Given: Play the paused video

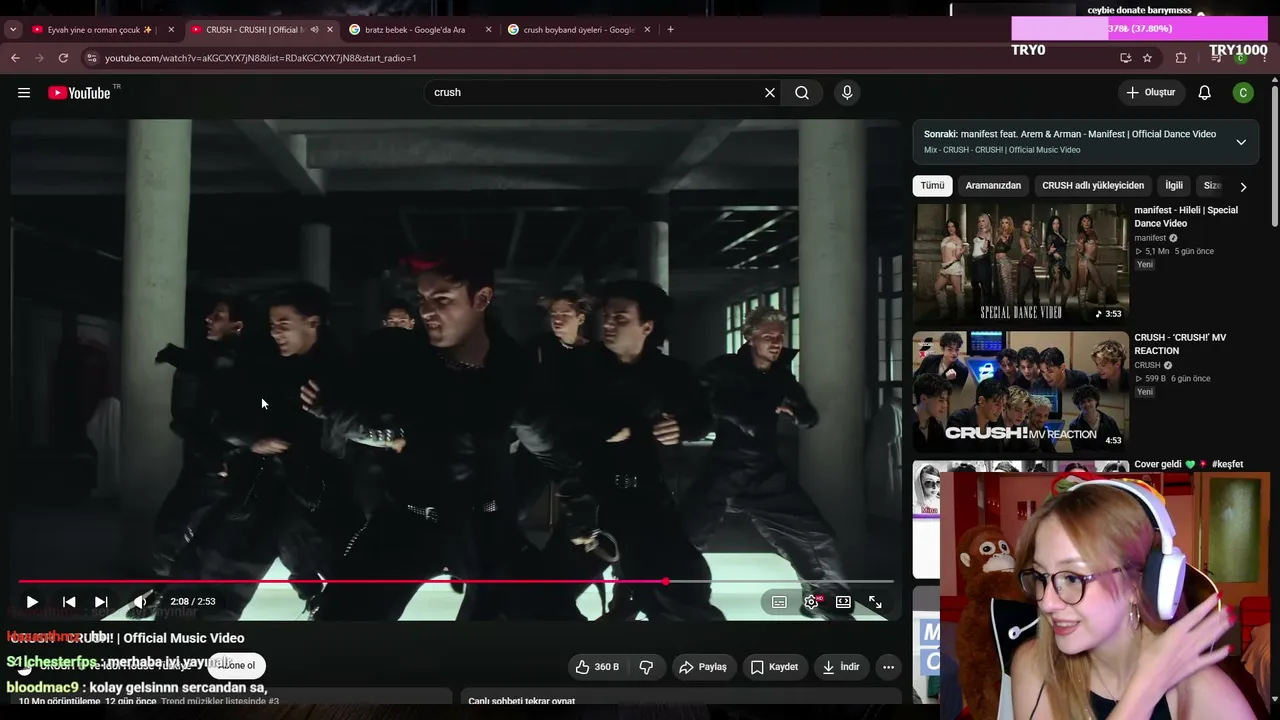Looking at the screenshot, I should tap(32, 602).
